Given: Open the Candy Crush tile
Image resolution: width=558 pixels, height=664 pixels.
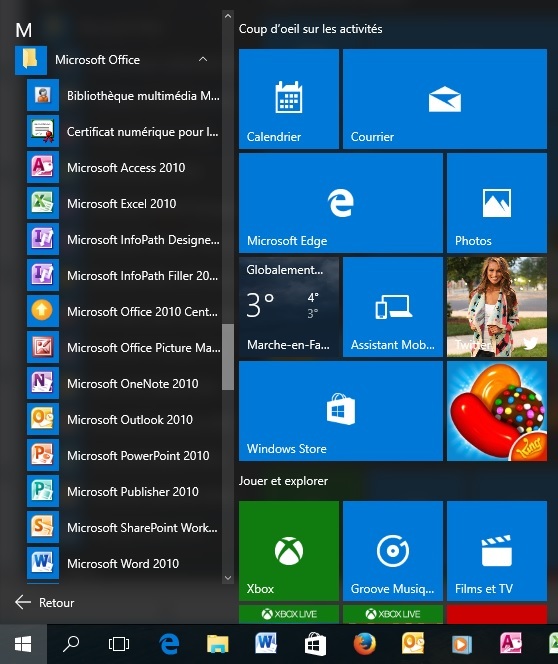Looking at the screenshot, I should pos(497,411).
